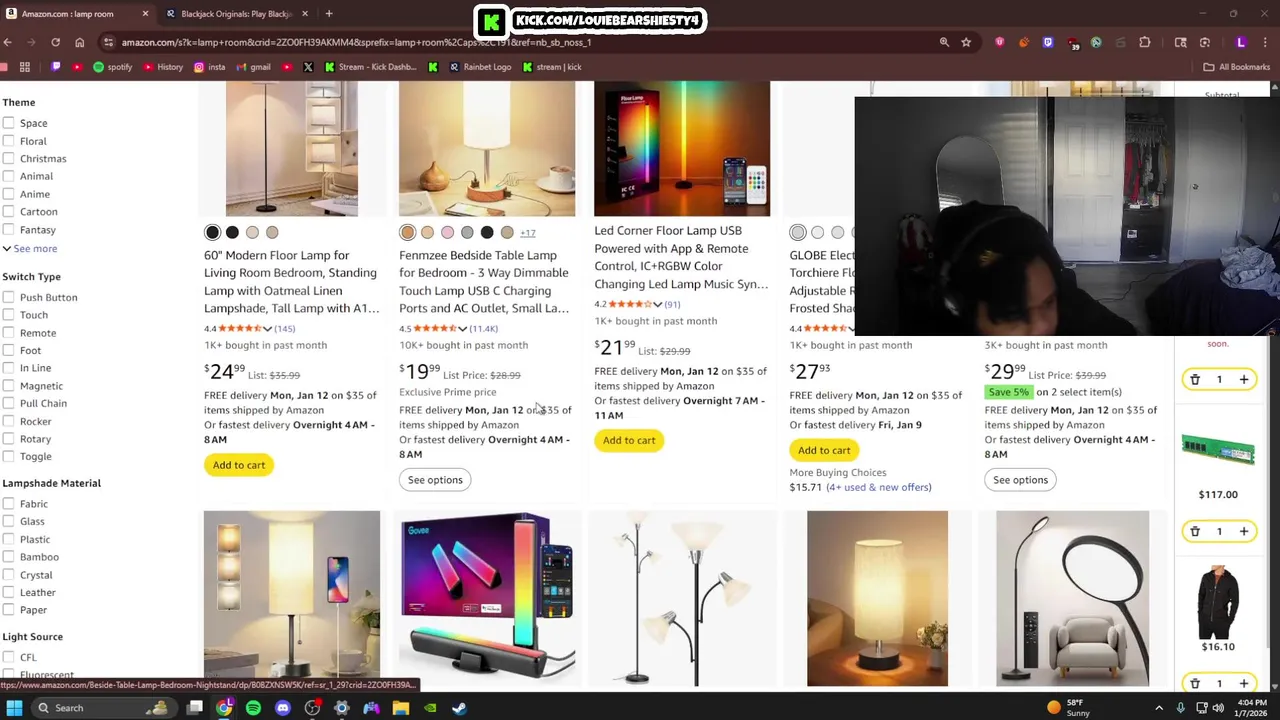The image size is (1280, 720).
Task: Click the address bar URL field
Action: (520, 42)
